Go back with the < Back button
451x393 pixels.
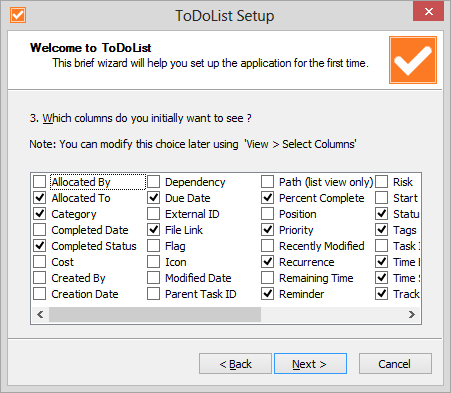pos(235,364)
